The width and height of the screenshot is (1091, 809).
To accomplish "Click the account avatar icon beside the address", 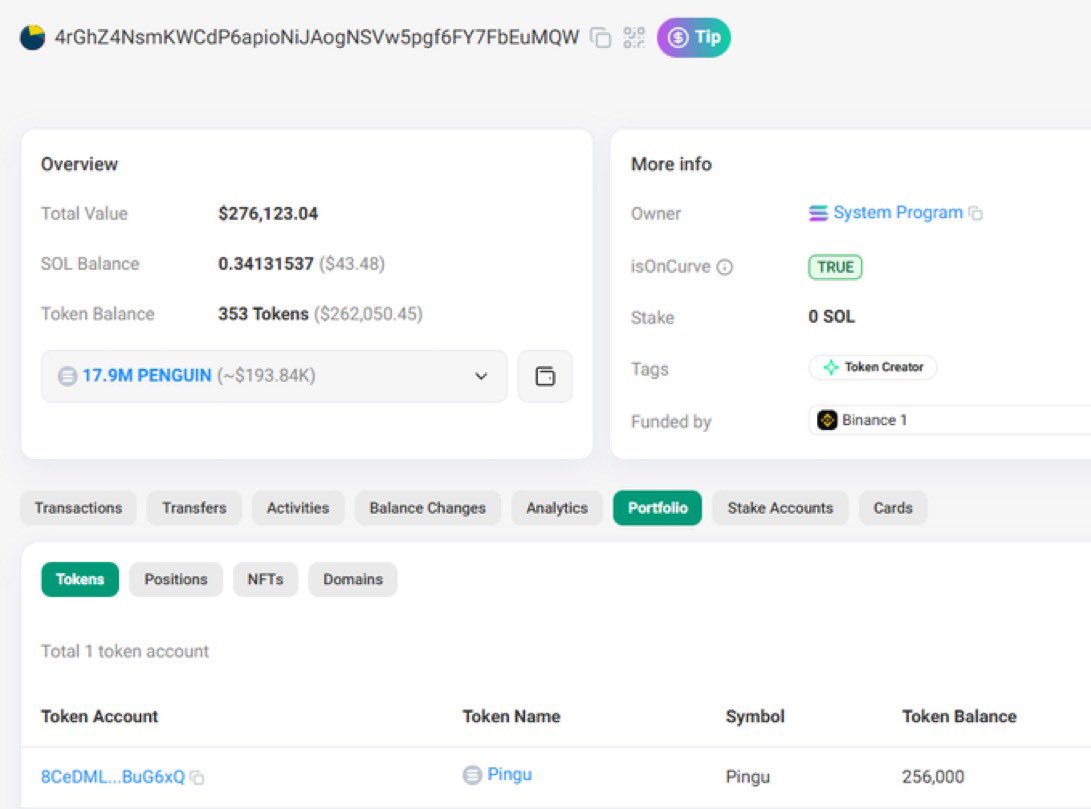I will point(32,38).
